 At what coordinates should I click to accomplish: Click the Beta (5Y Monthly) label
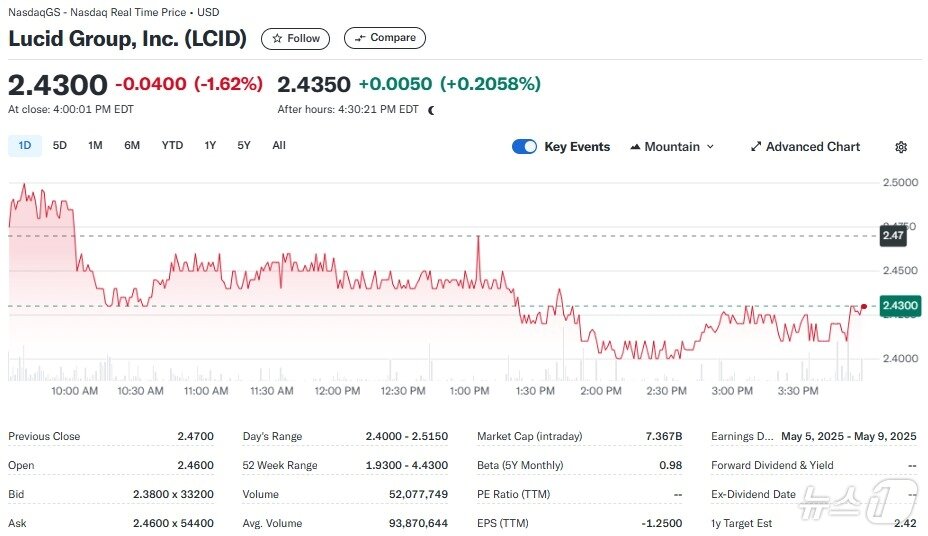520,465
